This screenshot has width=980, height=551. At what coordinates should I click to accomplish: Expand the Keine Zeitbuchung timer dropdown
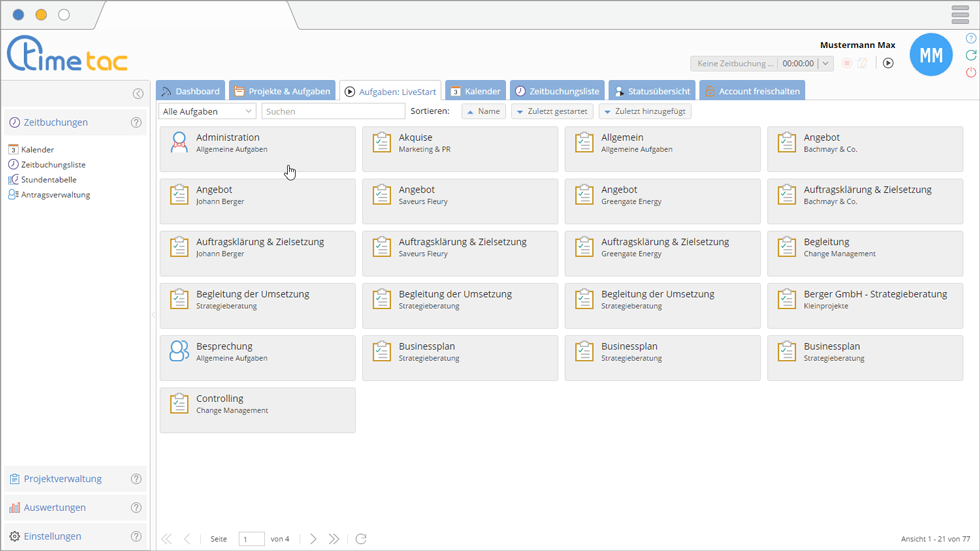point(826,63)
